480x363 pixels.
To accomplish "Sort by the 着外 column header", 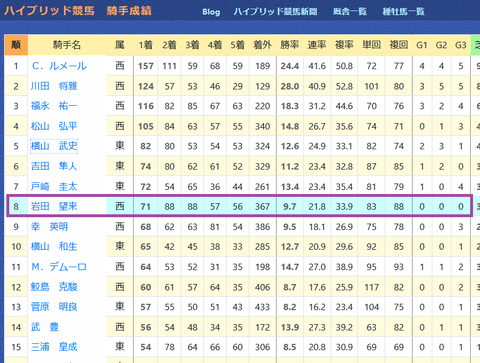I will (263, 45).
